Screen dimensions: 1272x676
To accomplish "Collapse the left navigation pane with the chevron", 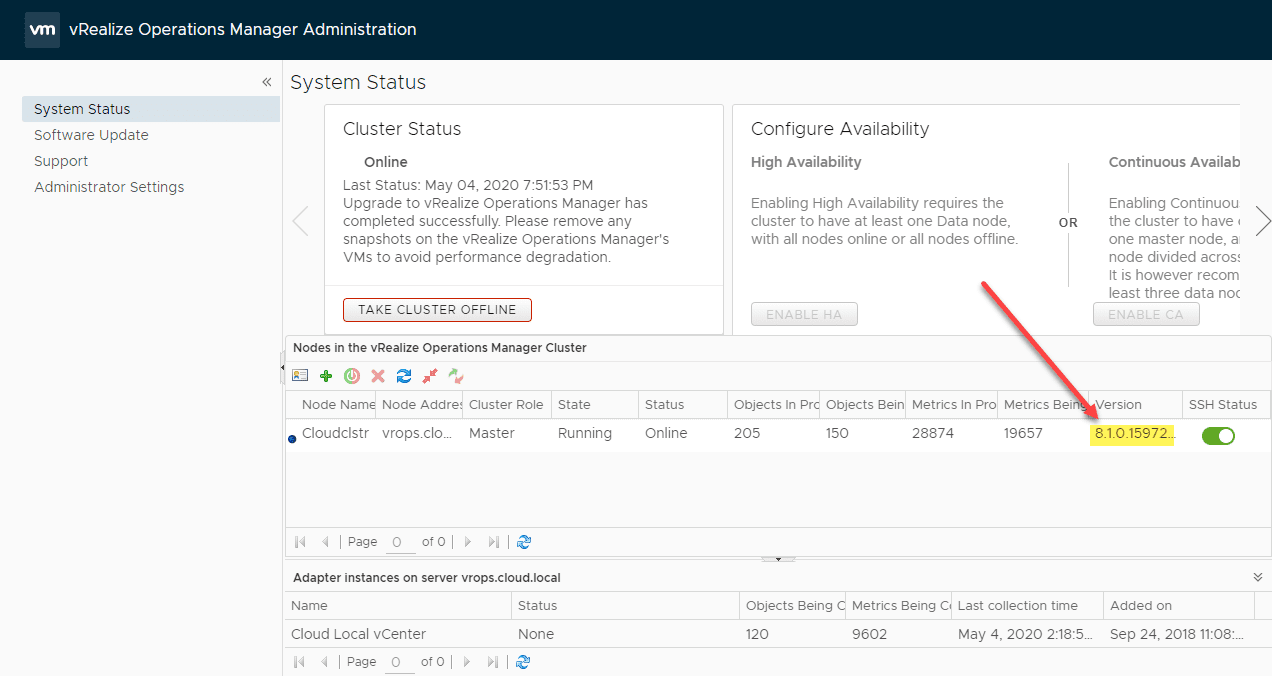I will [266, 81].
